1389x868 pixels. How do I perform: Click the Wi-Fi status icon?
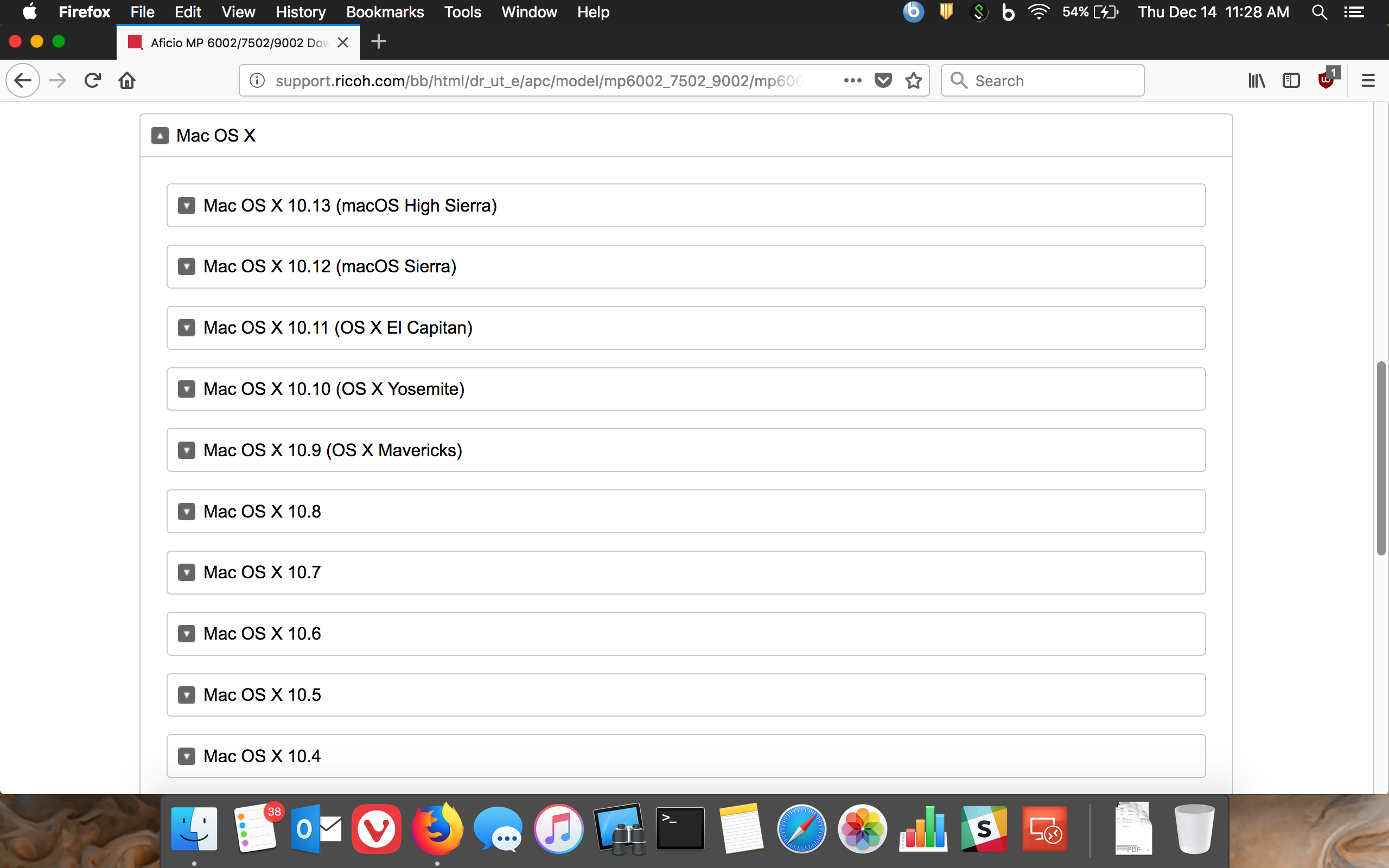pyautogui.click(x=1038, y=12)
